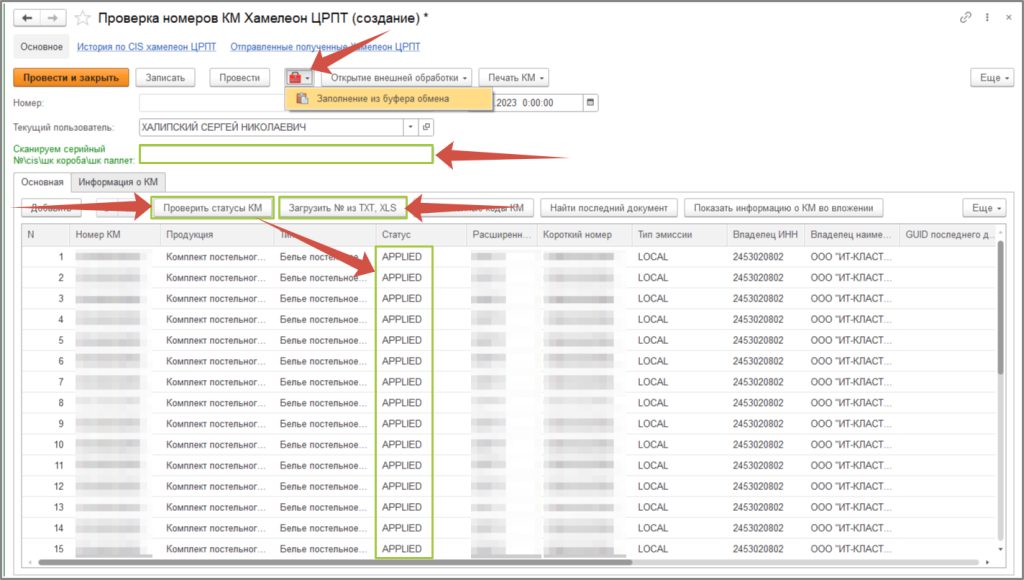Open the Открытие внешней обработки dropdown

(x=398, y=78)
